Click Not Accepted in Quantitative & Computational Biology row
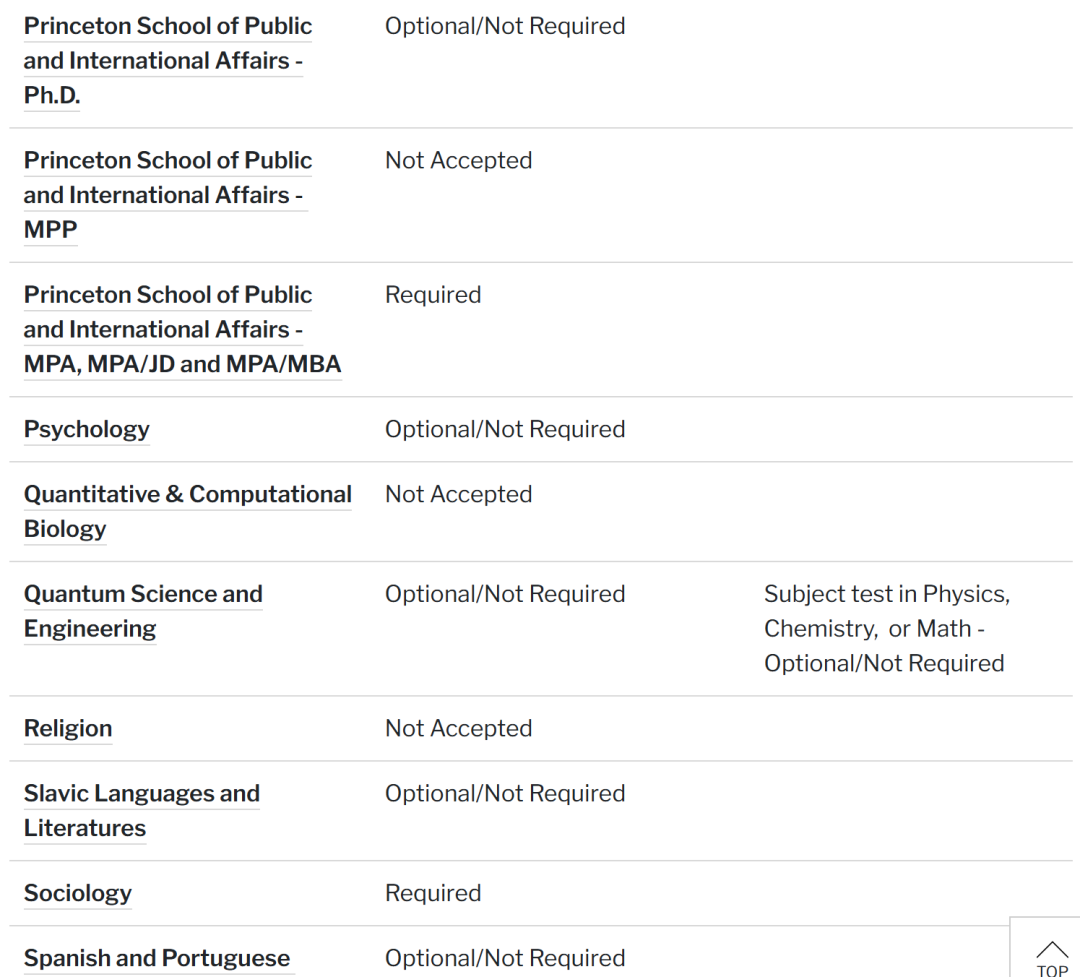1080x977 pixels. (x=458, y=495)
